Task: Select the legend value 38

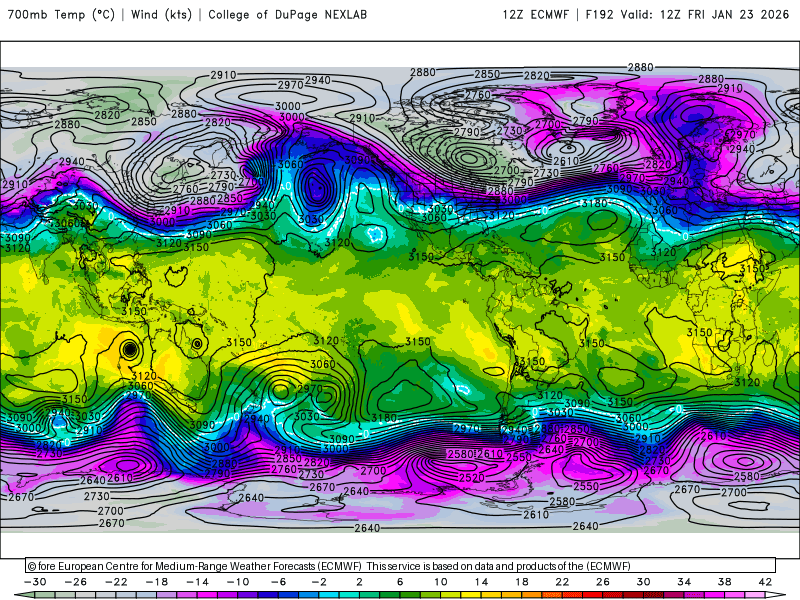Action: click(724, 582)
